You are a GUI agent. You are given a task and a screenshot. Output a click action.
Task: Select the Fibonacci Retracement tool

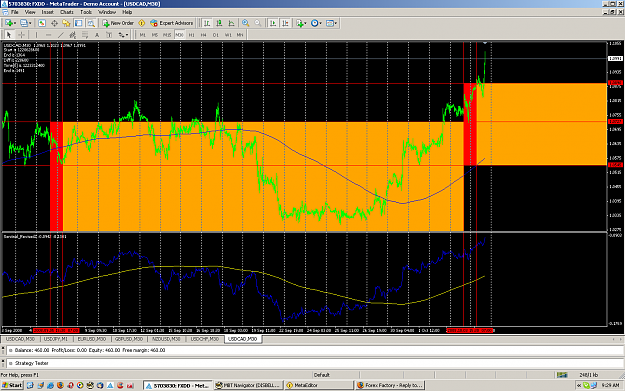(x=85, y=35)
